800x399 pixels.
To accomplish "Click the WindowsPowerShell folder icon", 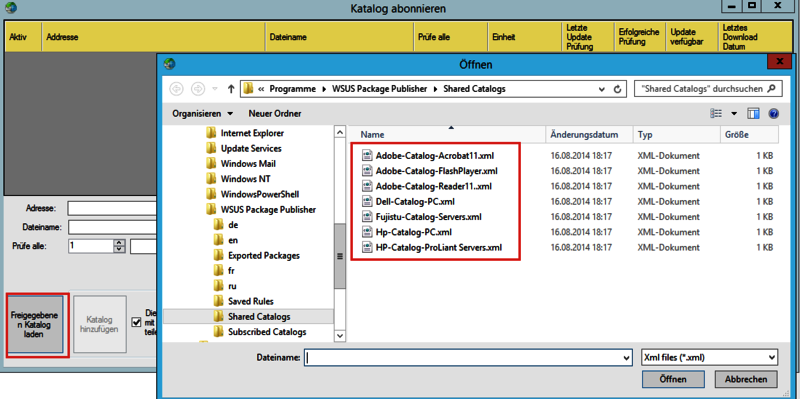I will 211,194.
